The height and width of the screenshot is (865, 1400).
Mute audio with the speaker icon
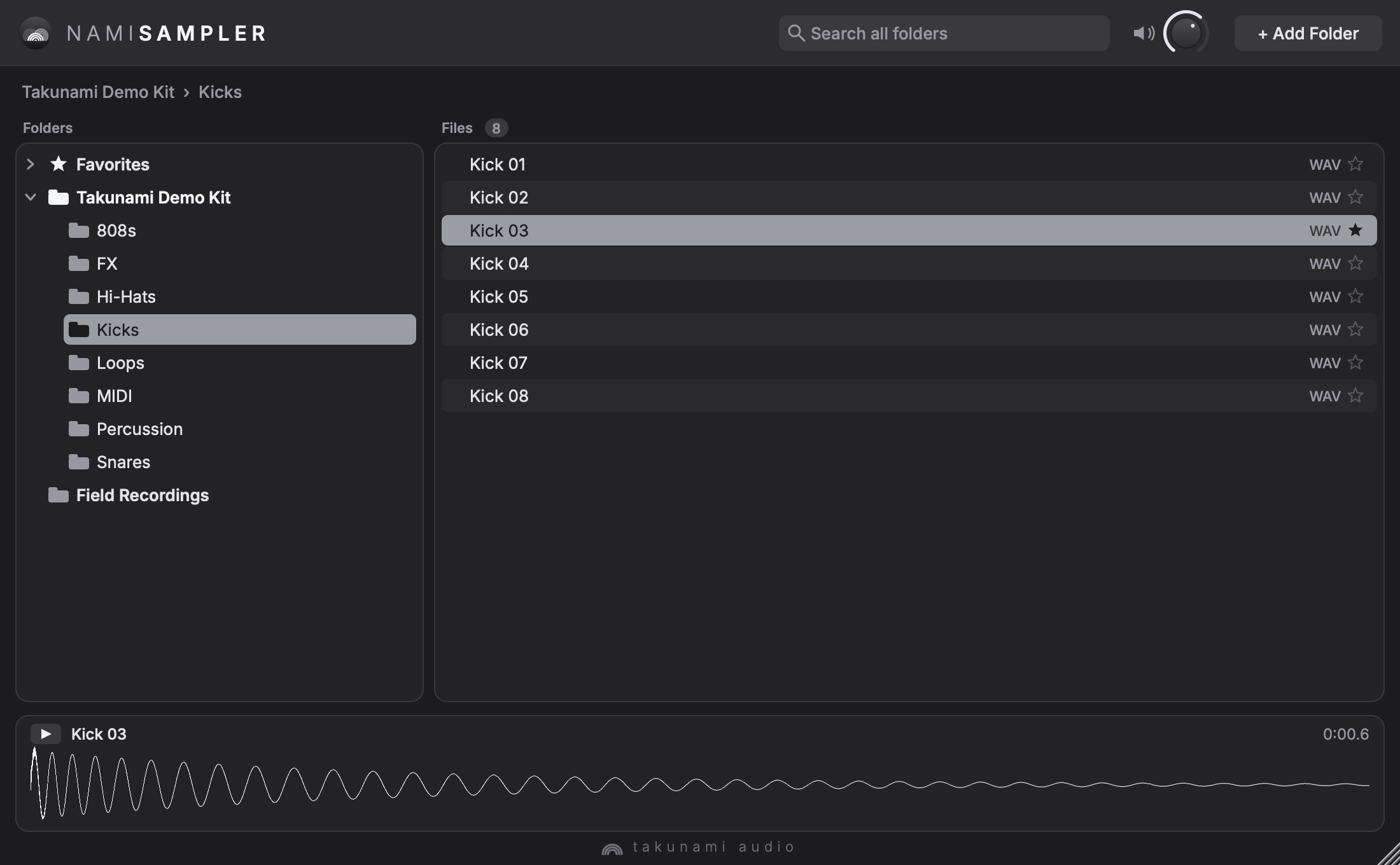point(1144,33)
